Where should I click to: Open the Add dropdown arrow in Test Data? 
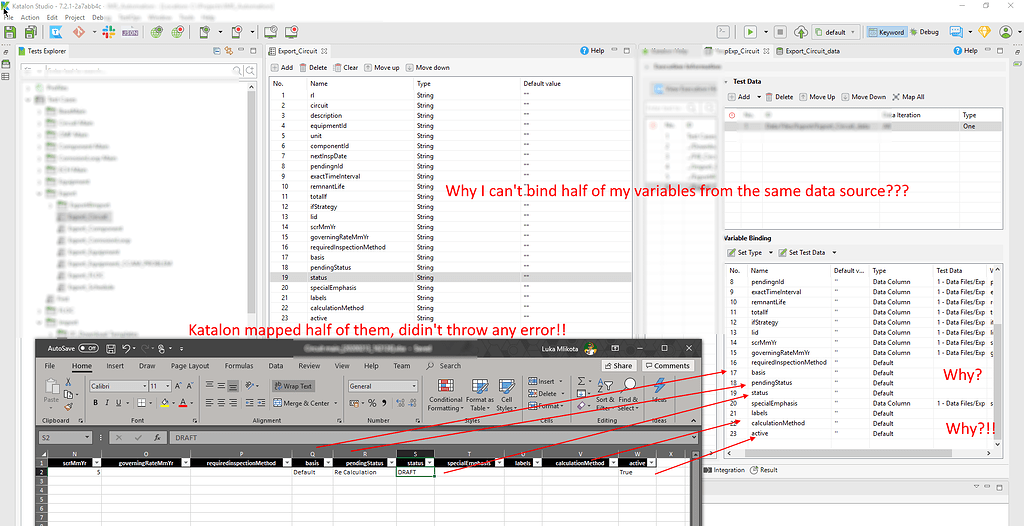[760, 97]
